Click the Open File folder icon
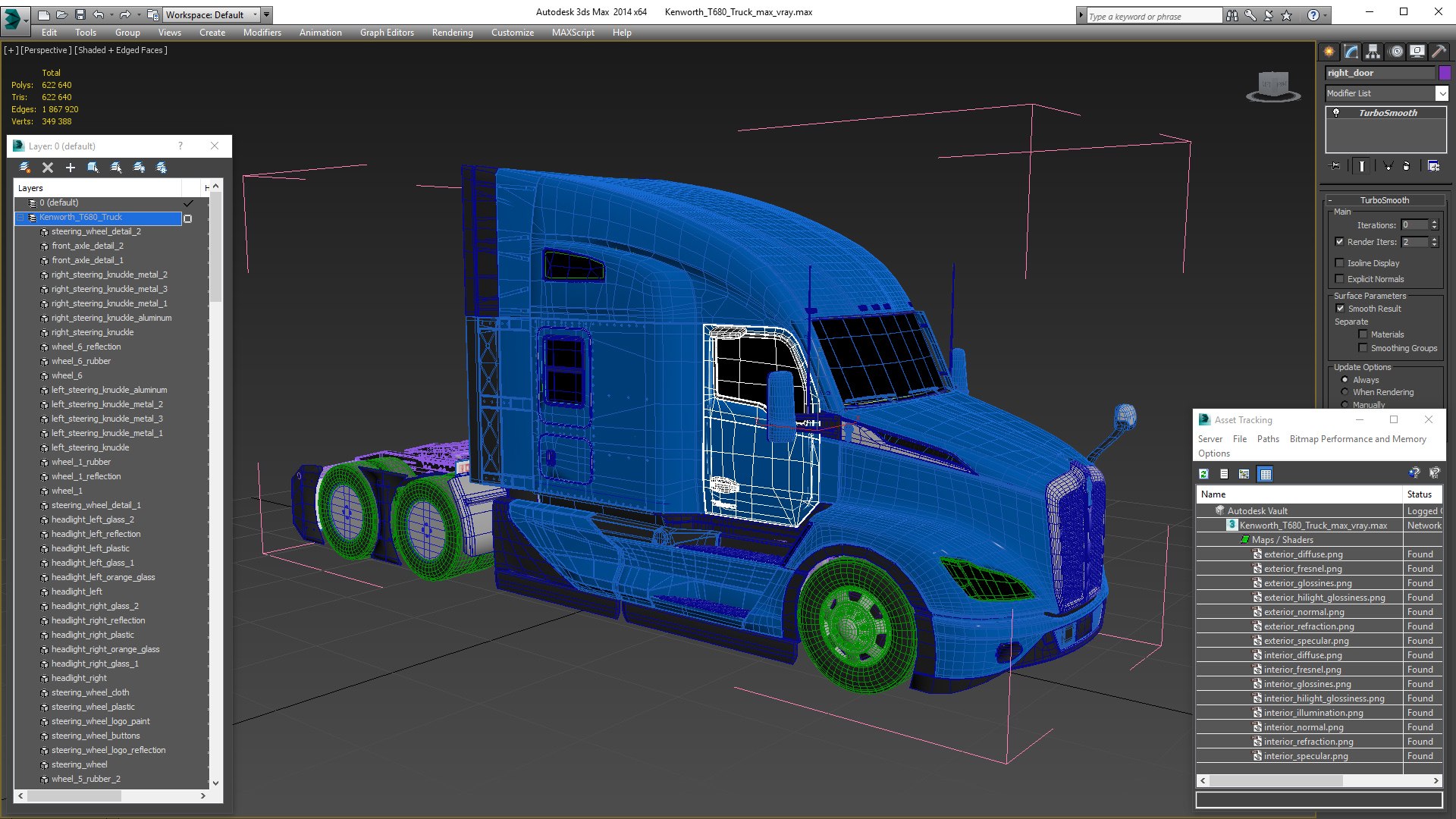The width and height of the screenshot is (1456, 819). [61, 14]
